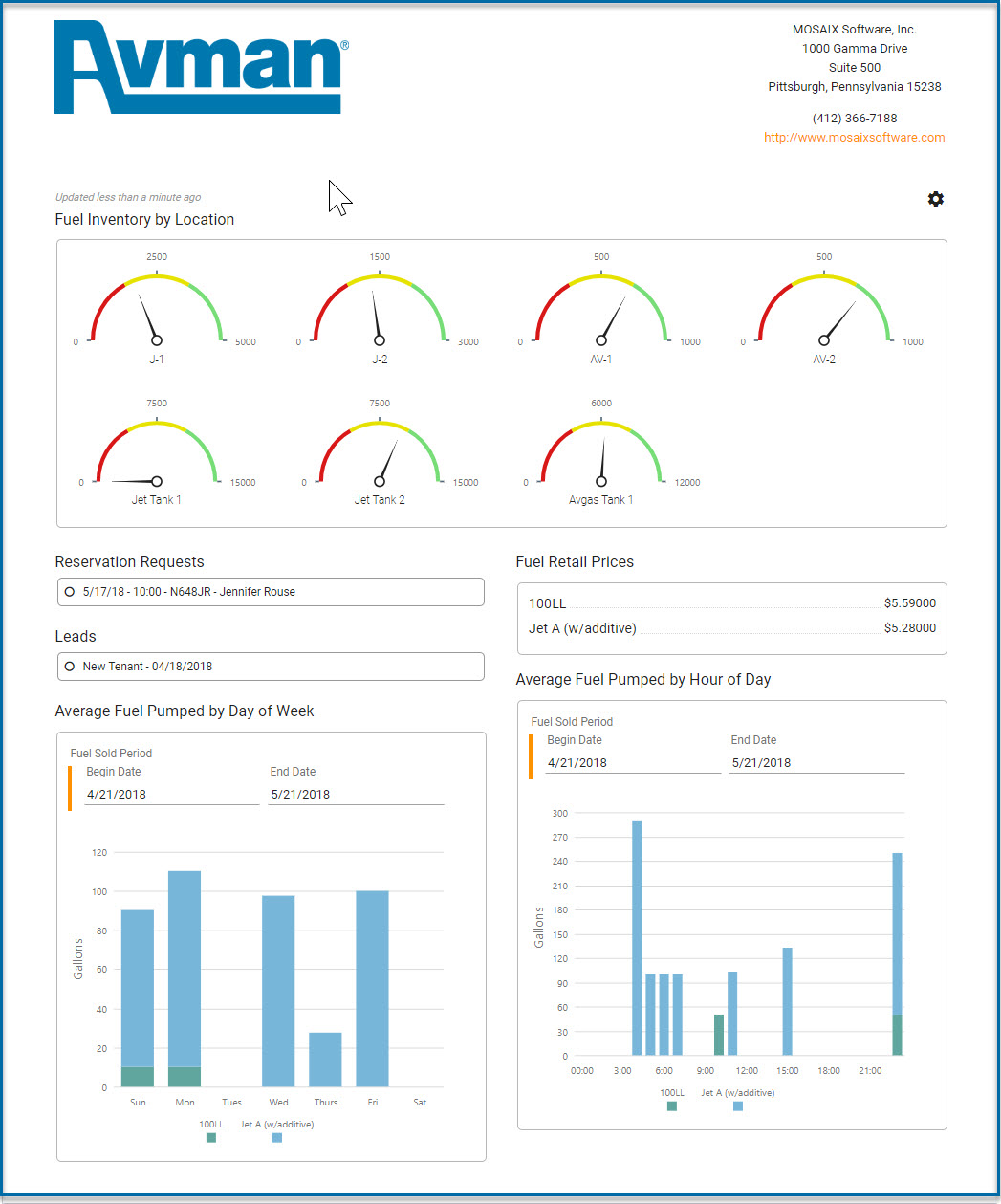This screenshot has width=1001, height=1204.
Task: Click the 100LL retail price row
Action: tap(731, 603)
